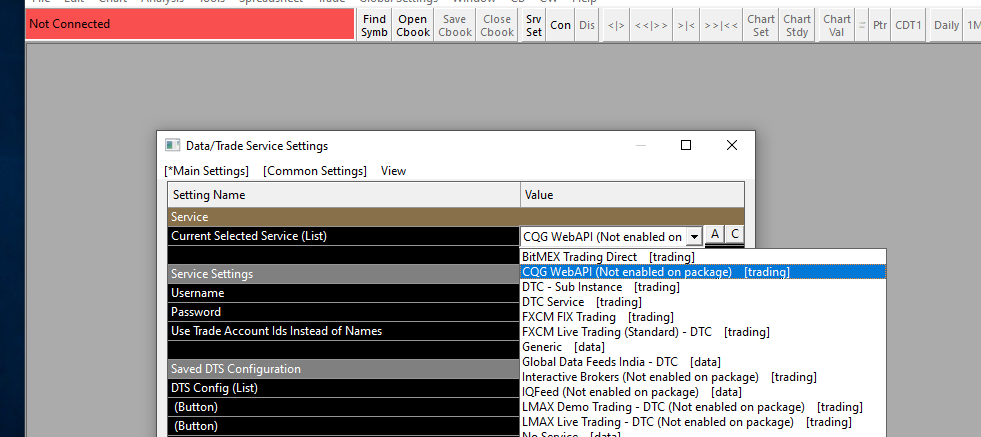The height and width of the screenshot is (437, 981).
Task: Select DTC - Sub Instance option
Action: 703,287
